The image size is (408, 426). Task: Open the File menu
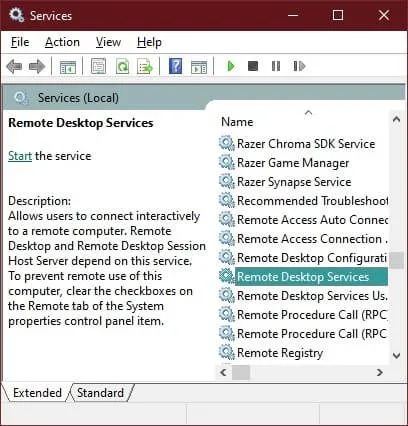(x=20, y=42)
